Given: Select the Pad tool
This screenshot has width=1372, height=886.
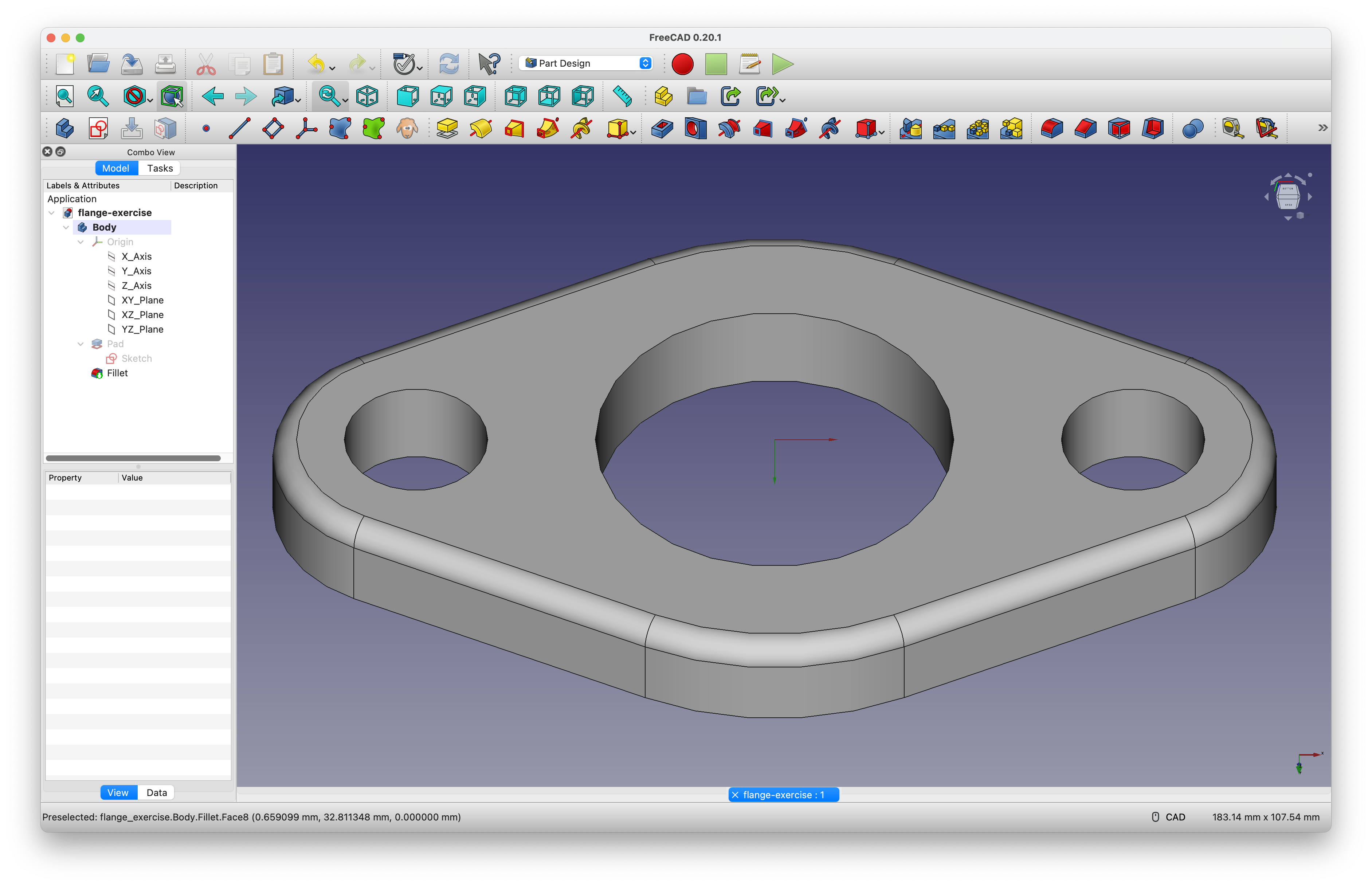Looking at the screenshot, I should [x=447, y=128].
